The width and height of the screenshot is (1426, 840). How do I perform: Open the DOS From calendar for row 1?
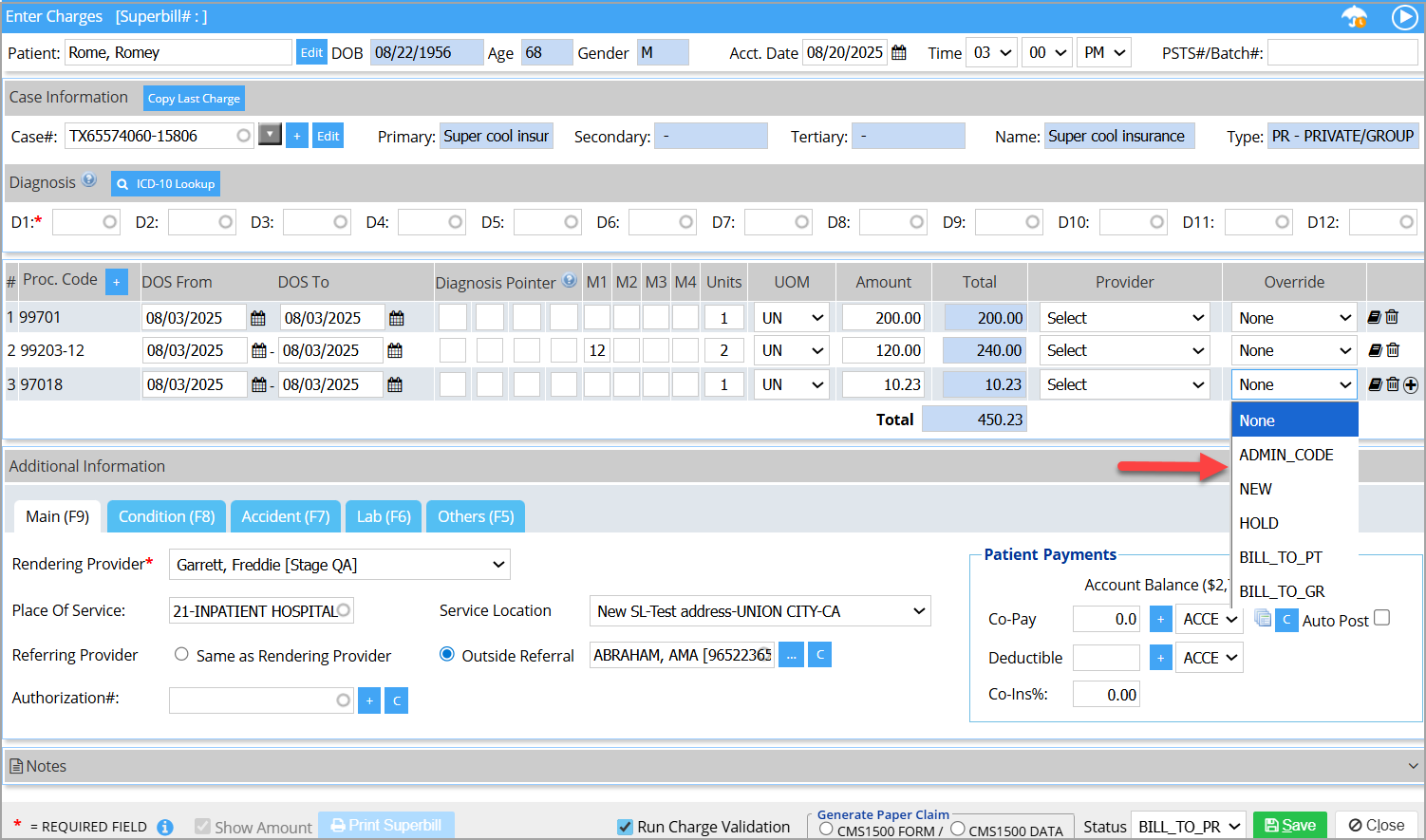click(257, 318)
